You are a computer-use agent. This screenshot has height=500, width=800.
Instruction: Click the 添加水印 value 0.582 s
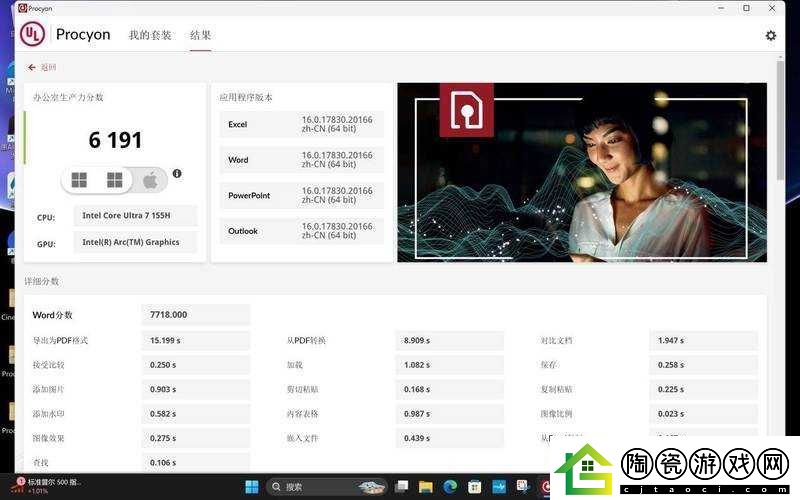tap(196, 414)
